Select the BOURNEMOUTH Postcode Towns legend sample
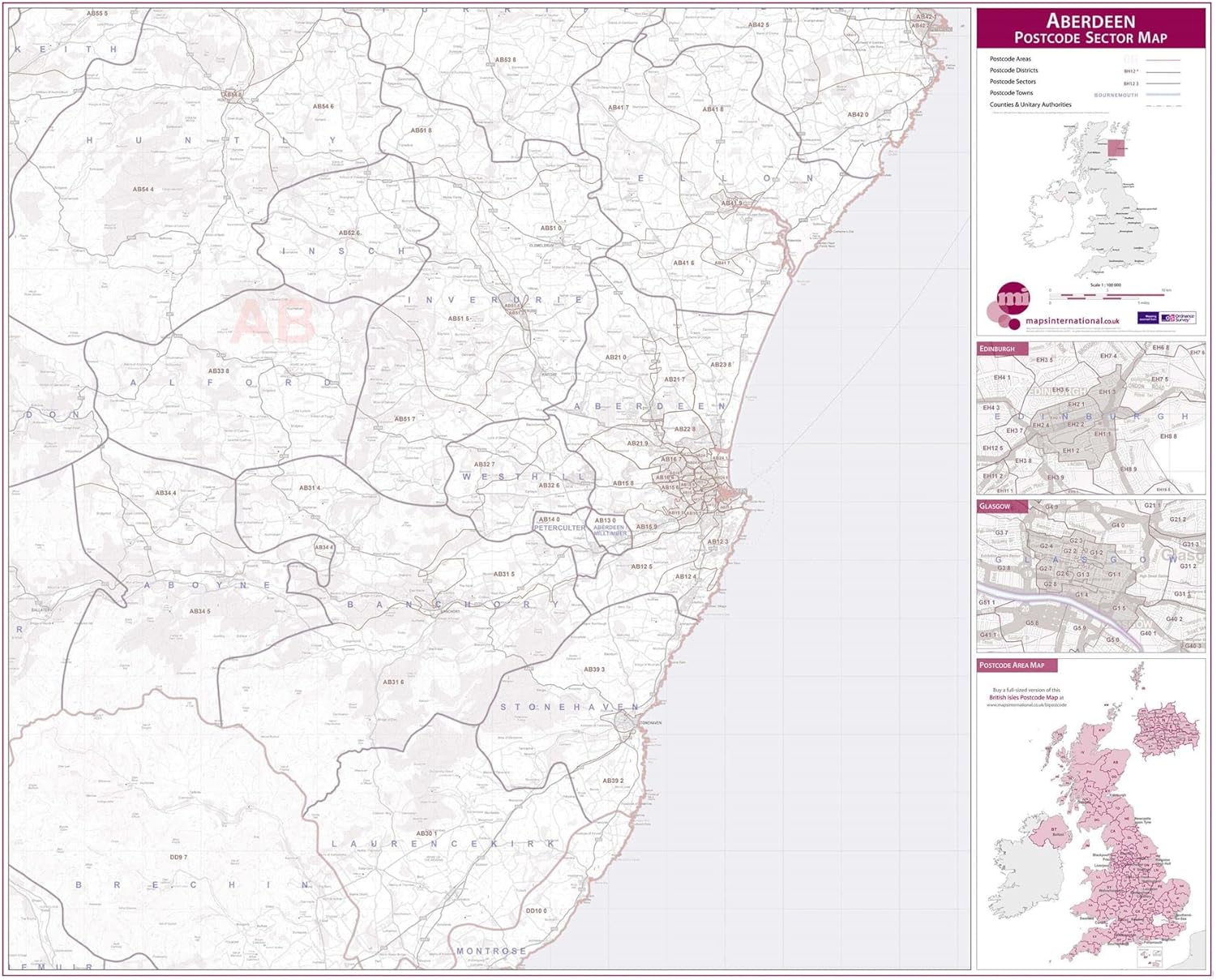 pyautogui.click(x=1116, y=94)
